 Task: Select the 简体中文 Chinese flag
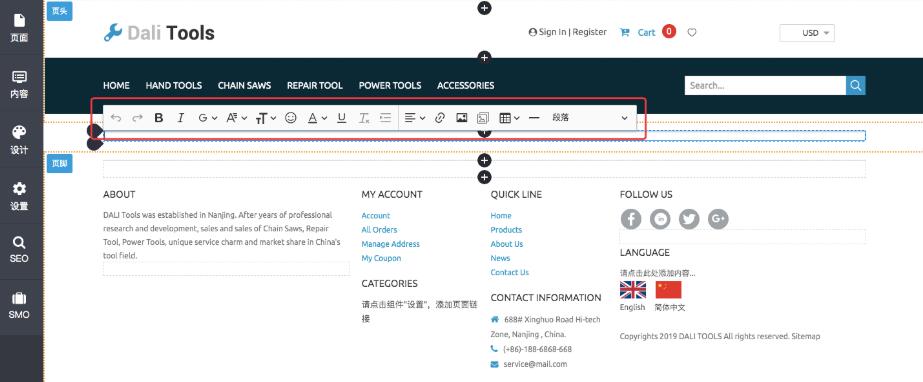click(x=669, y=290)
